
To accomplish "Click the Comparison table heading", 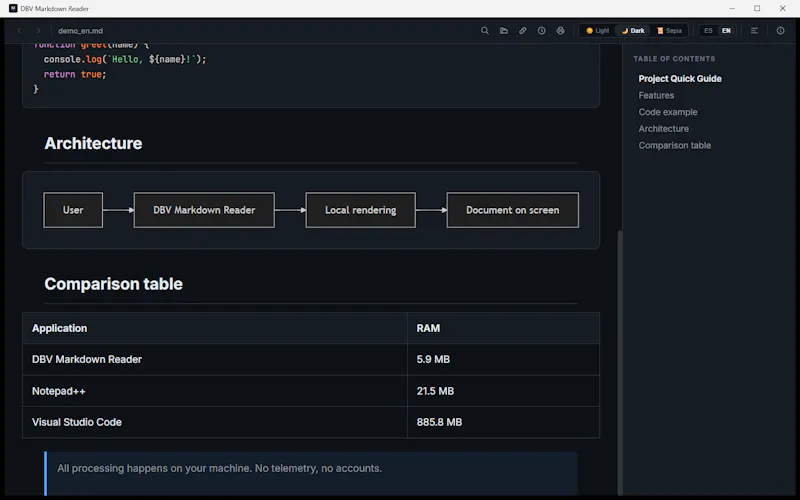I will click(x=113, y=284).
